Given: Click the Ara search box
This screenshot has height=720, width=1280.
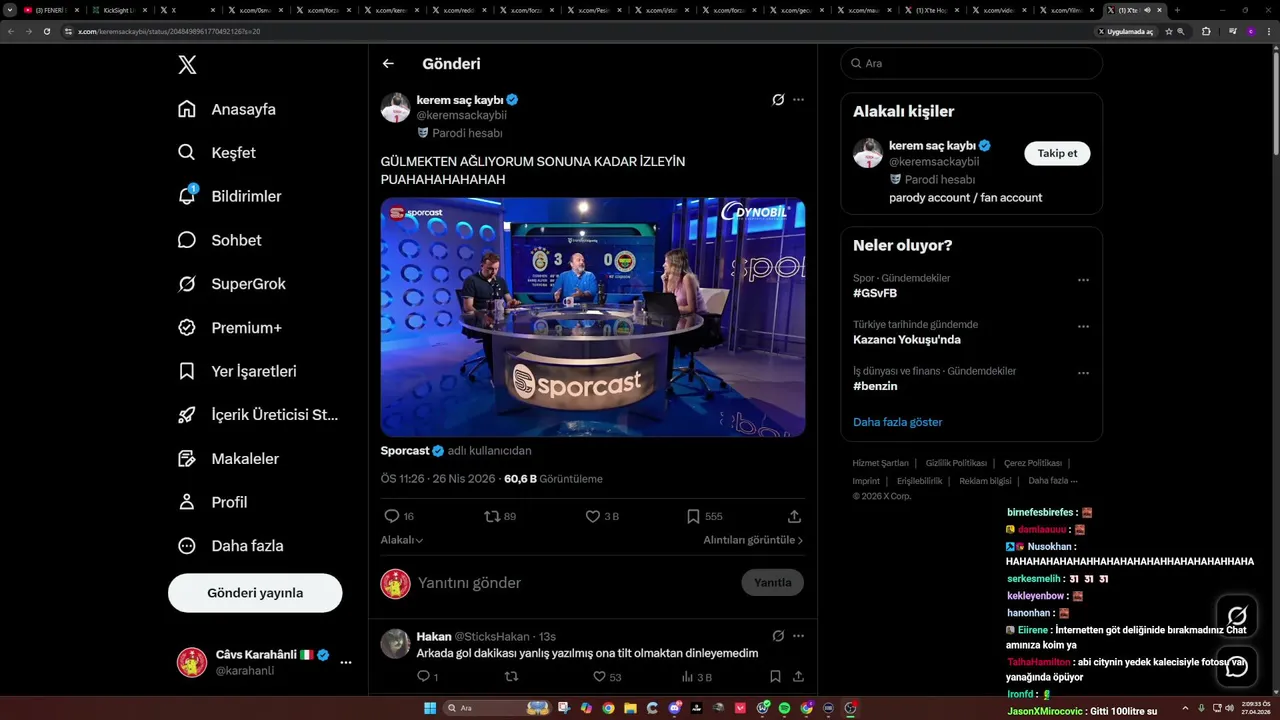Looking at the screenshot, I should click(x=971, y=63).
